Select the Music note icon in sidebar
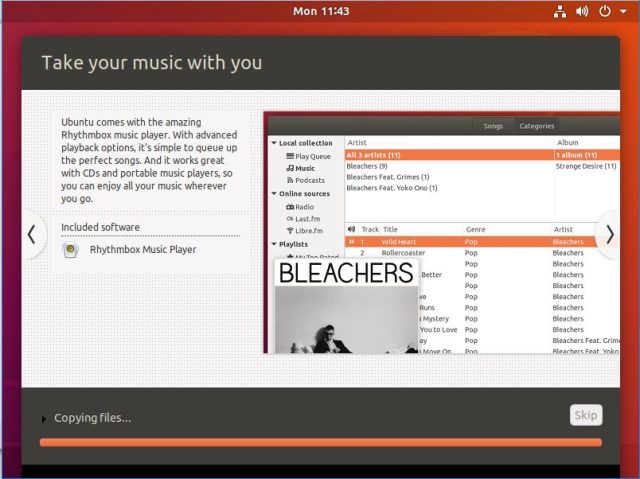 [288, 168]
